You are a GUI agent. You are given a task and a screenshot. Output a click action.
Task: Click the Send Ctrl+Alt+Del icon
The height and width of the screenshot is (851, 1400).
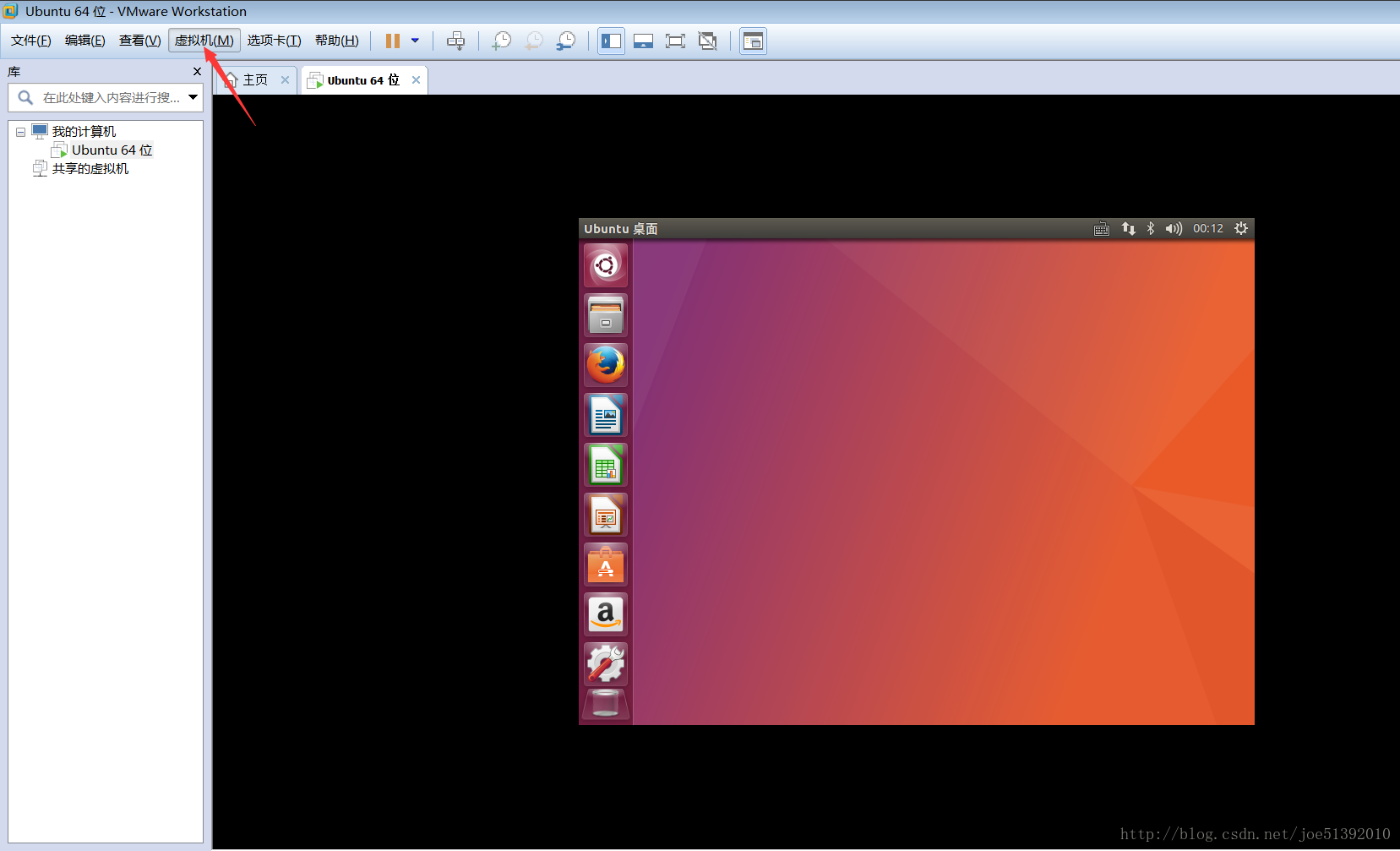[455, 41]
